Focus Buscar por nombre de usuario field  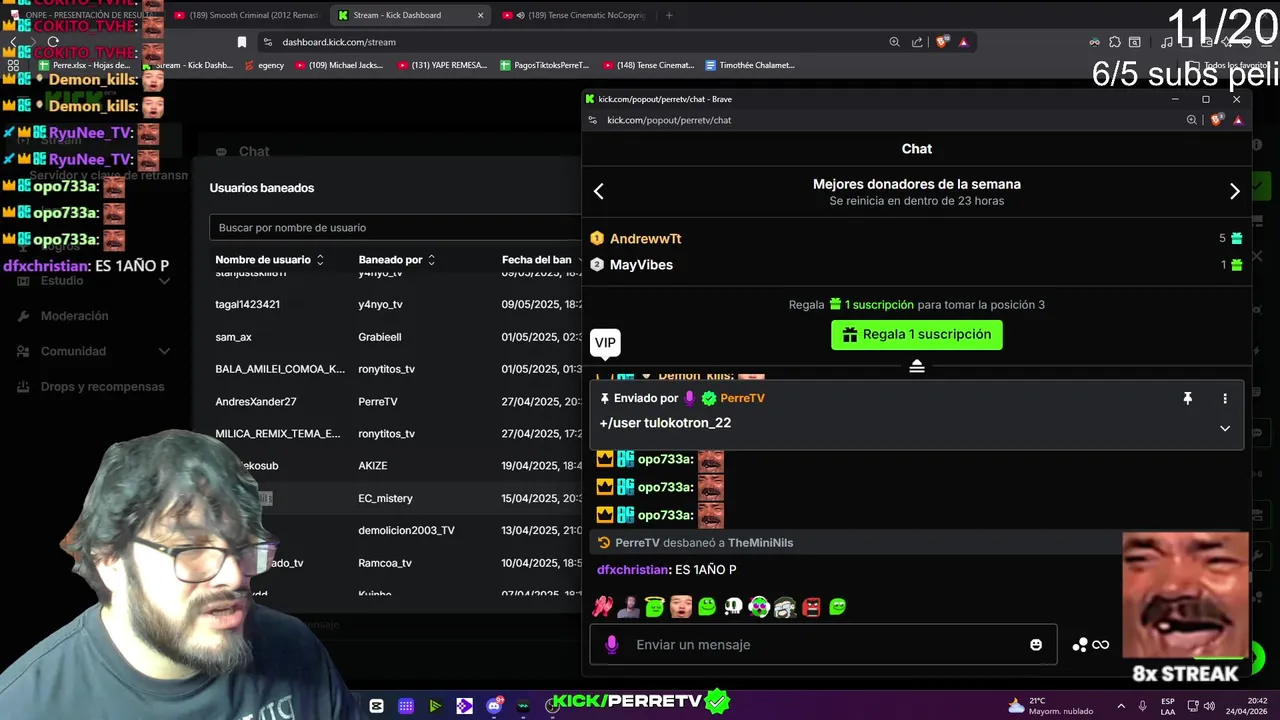click(x=395, y=227)
